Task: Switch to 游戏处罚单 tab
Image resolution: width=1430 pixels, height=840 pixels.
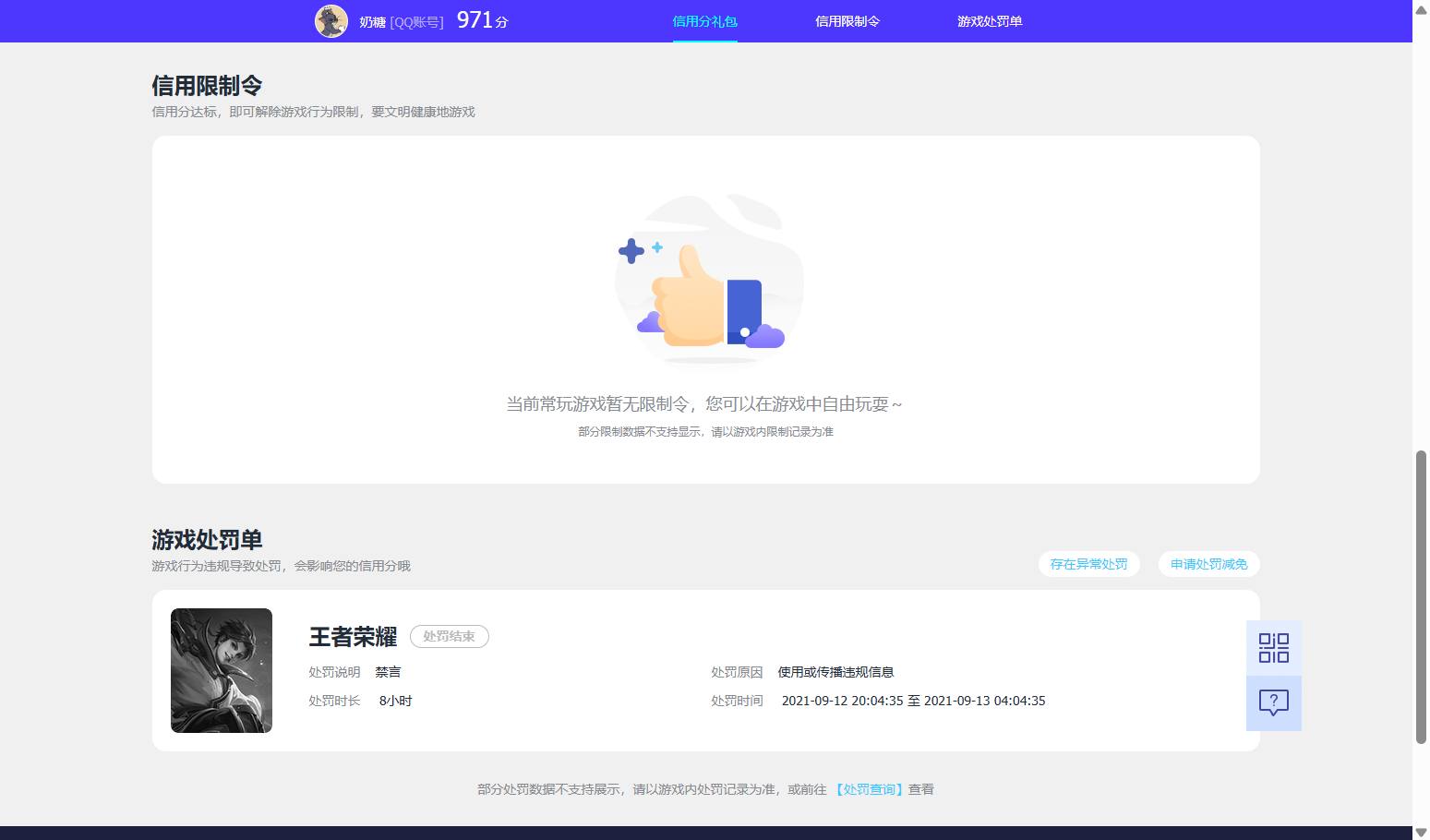Action: [x=990, y=21]
